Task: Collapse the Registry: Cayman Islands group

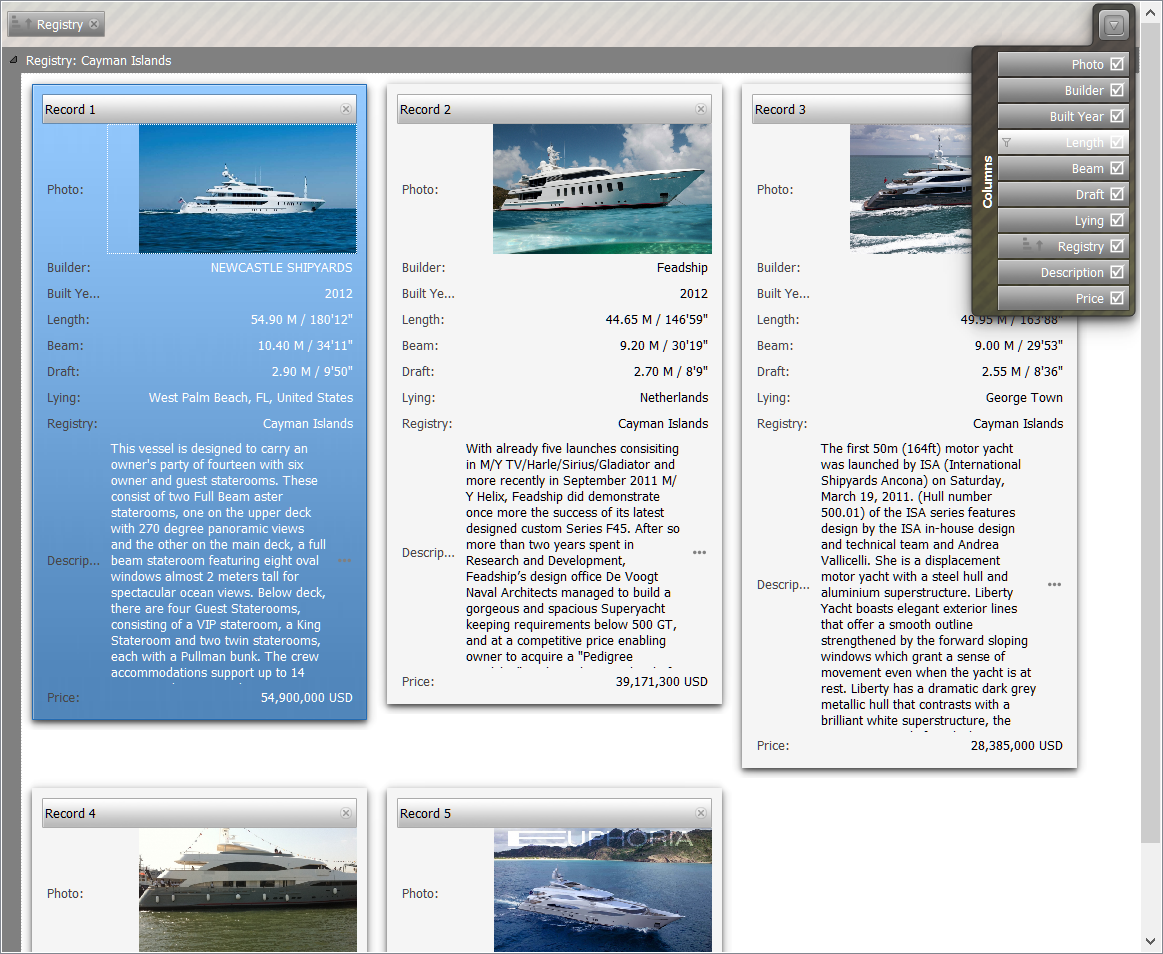Action: point(13,60)
